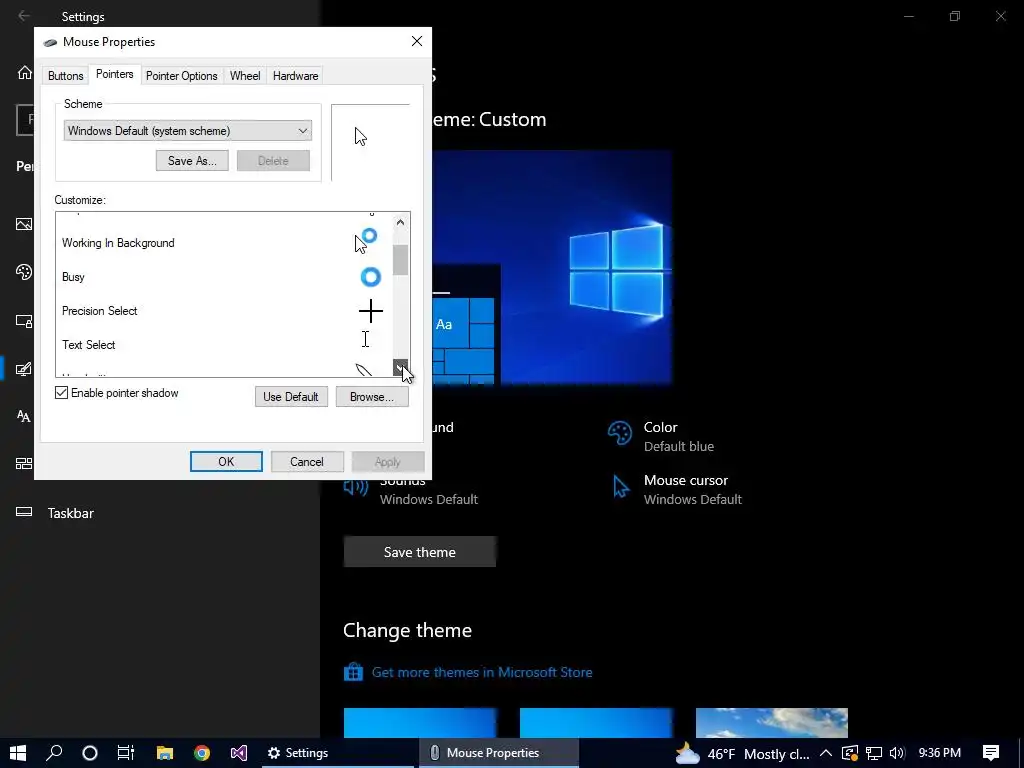This screenshot has width=1024, height=768.
Task: Select Working In Background pointer row
Action: 223,243
